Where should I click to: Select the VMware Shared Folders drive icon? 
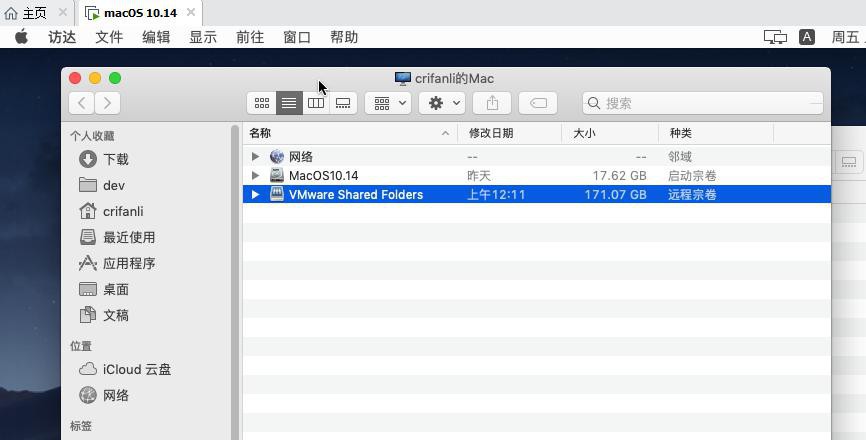(277, 194)
